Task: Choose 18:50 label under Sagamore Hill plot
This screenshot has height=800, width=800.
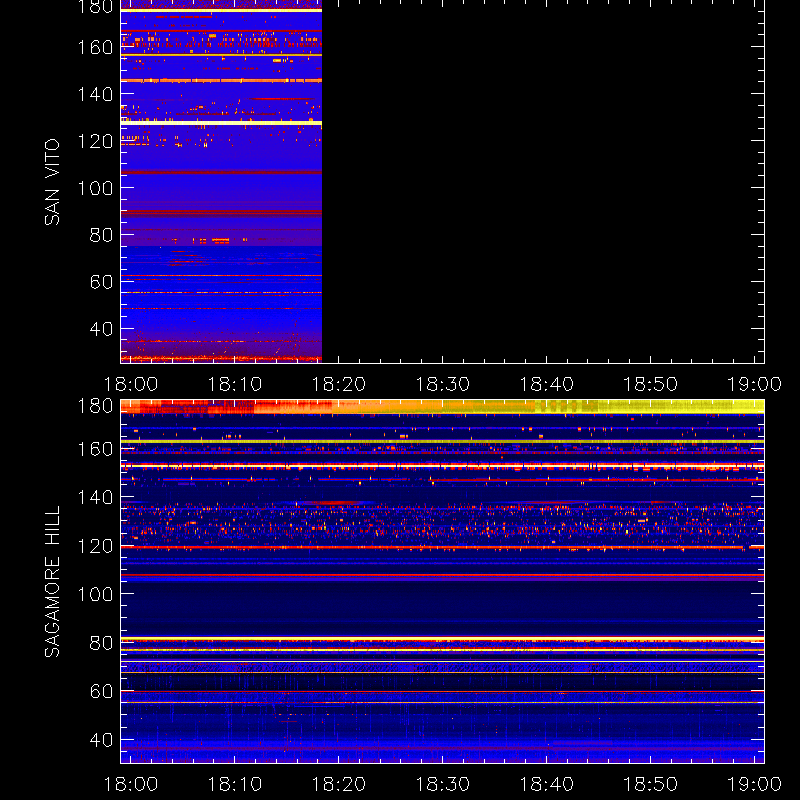Action: [651, 784]
